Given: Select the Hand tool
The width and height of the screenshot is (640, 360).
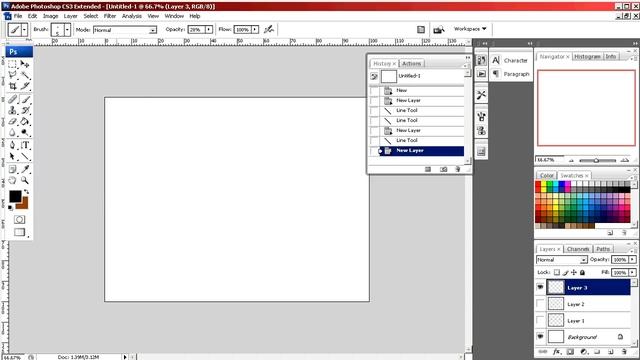Looking at the screenshot, I should pos(12,180).
